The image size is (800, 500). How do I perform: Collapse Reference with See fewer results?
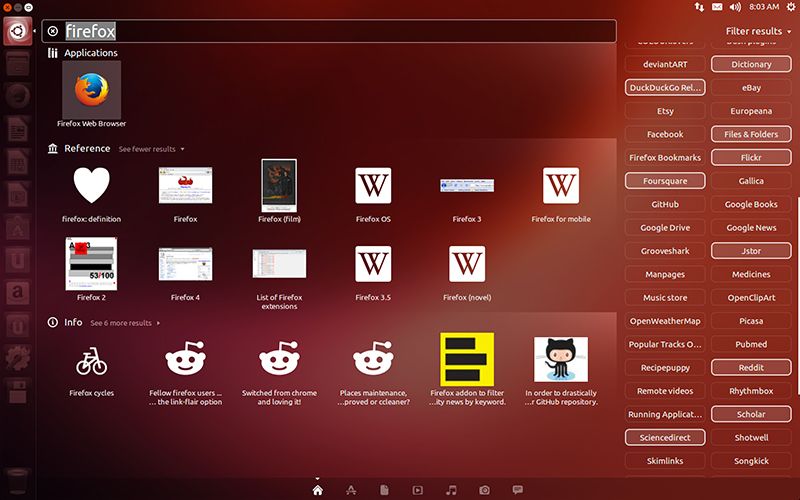pos(151,149)
